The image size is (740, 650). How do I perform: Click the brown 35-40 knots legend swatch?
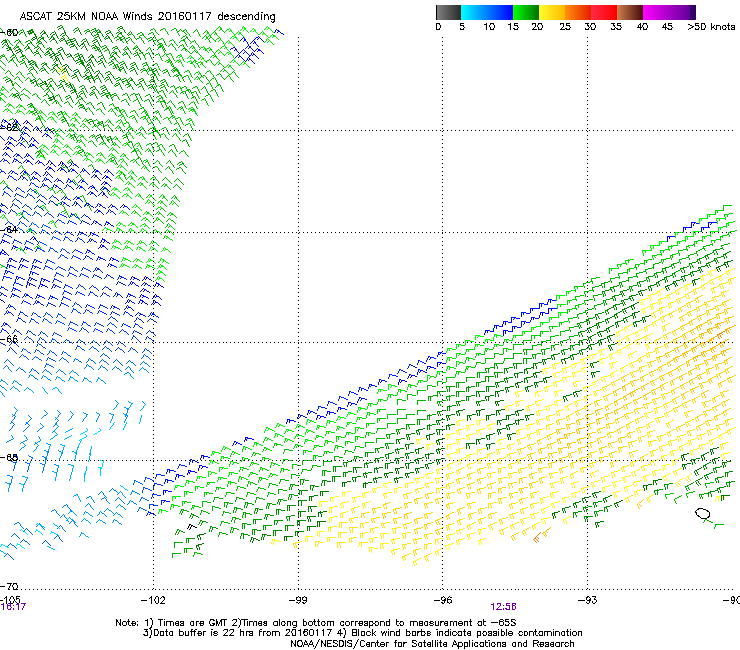630,12
